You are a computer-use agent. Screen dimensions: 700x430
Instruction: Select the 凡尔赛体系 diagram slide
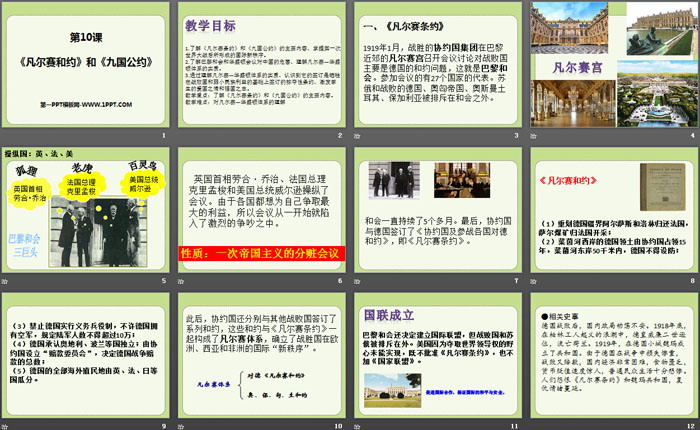tap(262, 355)
